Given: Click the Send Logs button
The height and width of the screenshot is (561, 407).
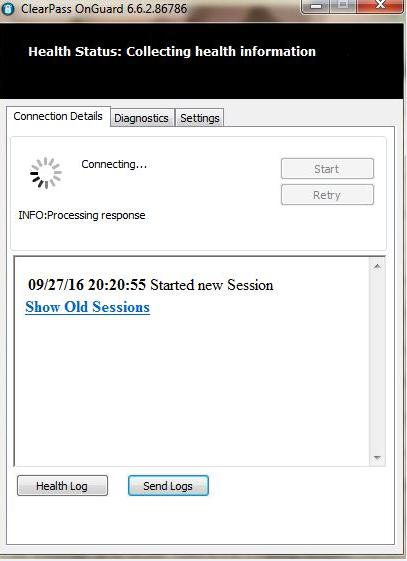Looking at the screenshot, I should click(x=168, y=486).
